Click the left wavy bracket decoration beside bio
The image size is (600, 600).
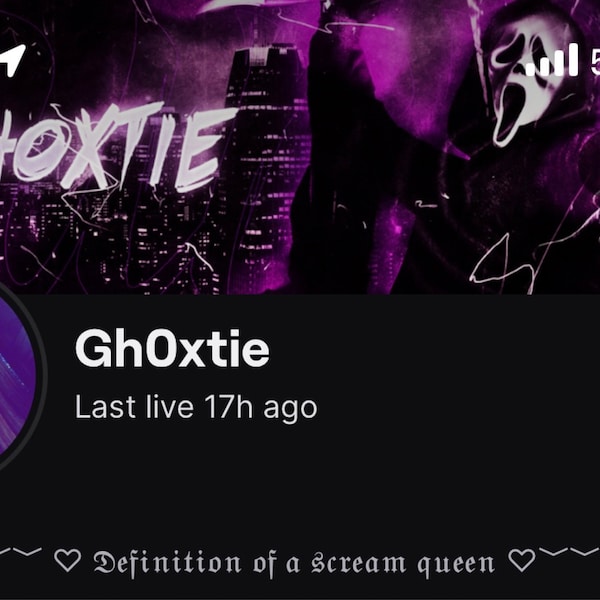point(20,552)
